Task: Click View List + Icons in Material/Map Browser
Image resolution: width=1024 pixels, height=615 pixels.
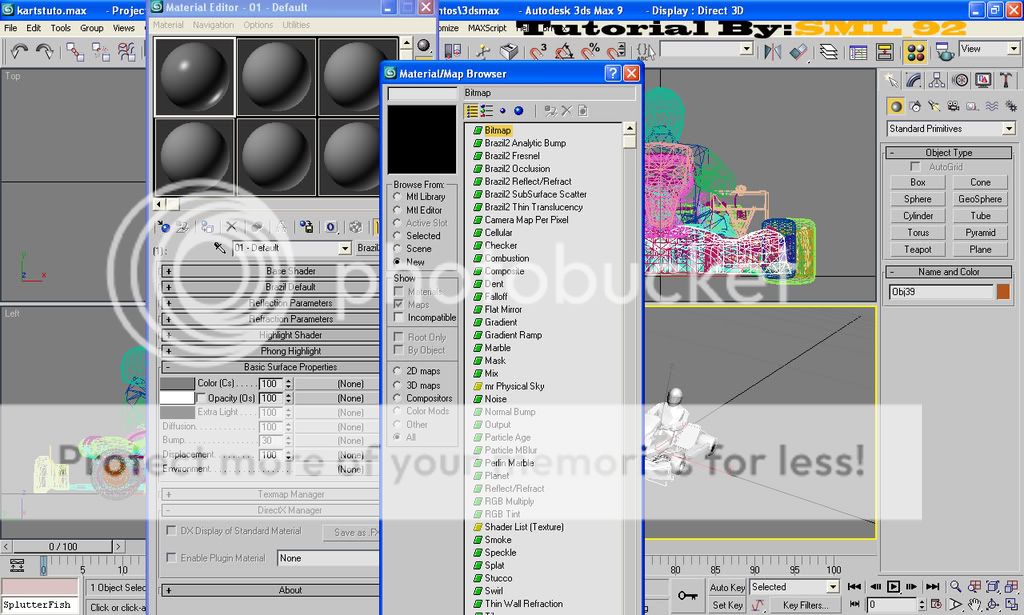Action: pyautogui.click(x=487, y=111)
